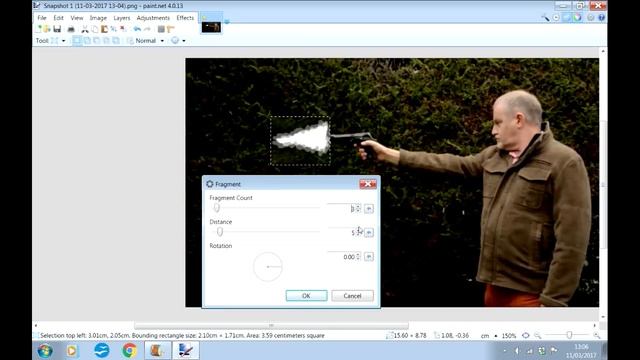Open the Colors window wheel icon

pos(577,18)
